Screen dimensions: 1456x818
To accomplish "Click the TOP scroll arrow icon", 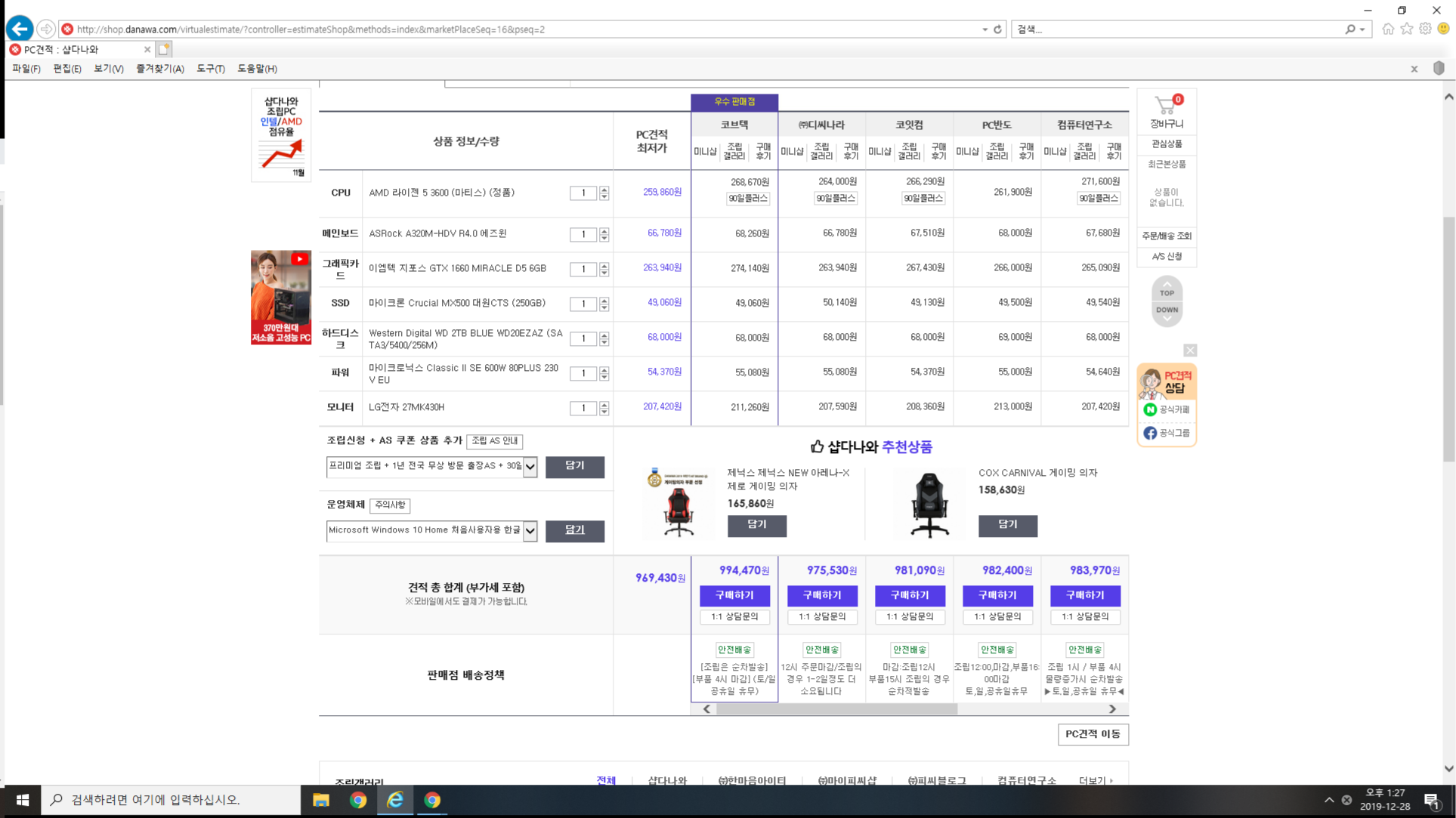I will click(1167, 290).
